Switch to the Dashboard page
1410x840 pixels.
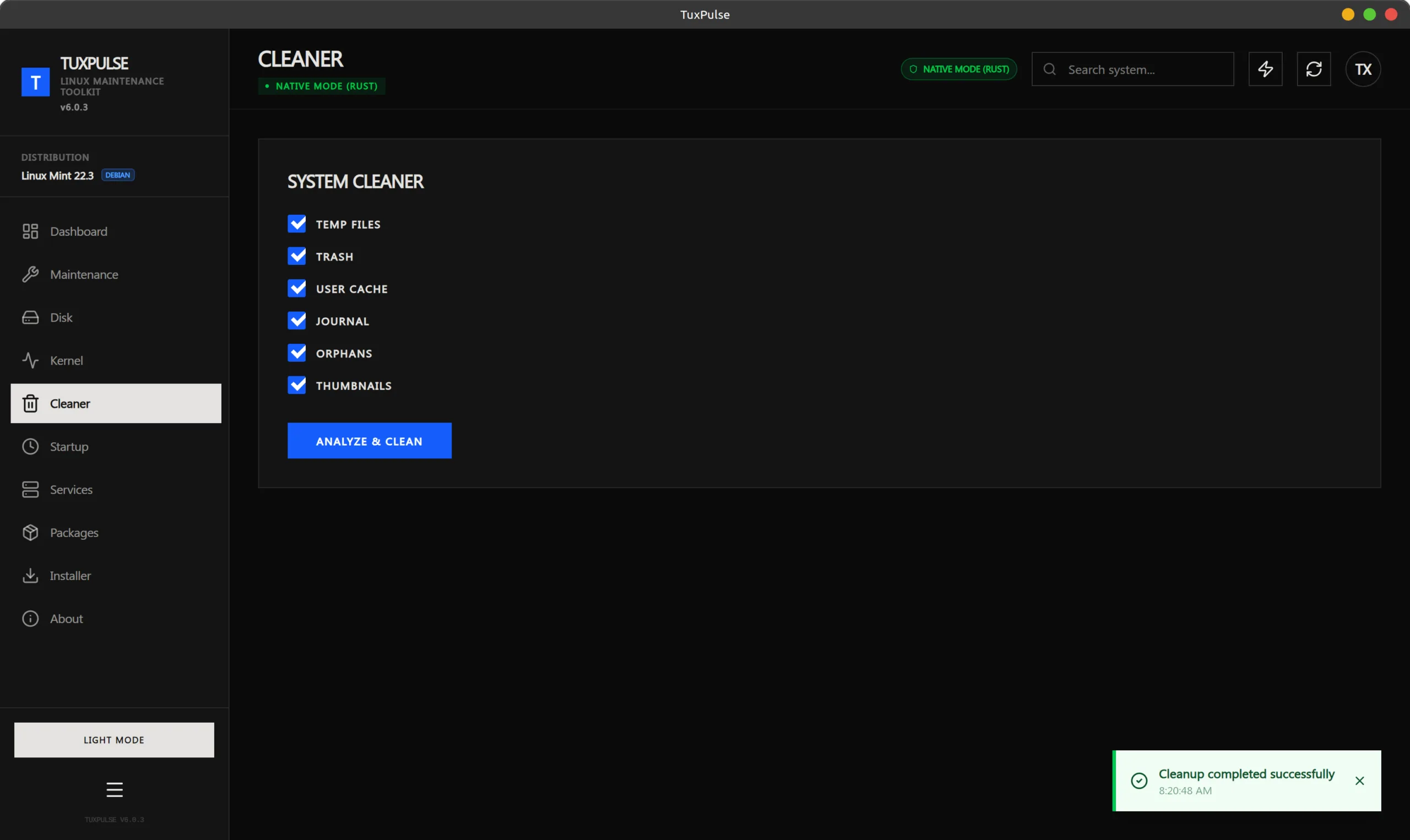point(78,231)
